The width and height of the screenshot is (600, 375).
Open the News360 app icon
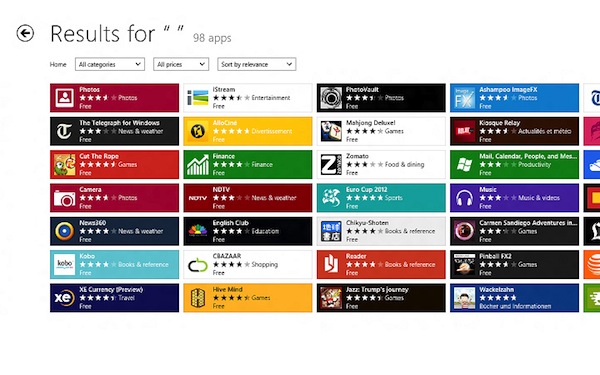(65, 231)
